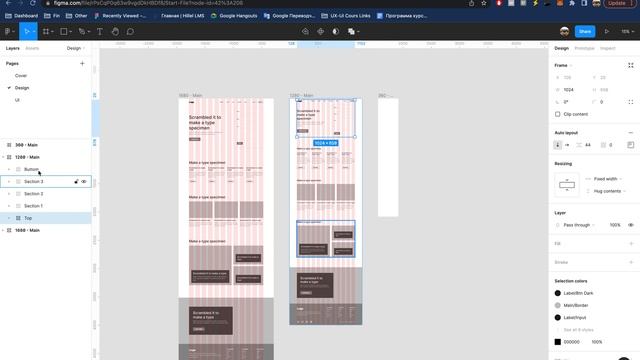The image size is (640, 360).
Task: Select the Design page in Pages list
Action: (22, 88)
